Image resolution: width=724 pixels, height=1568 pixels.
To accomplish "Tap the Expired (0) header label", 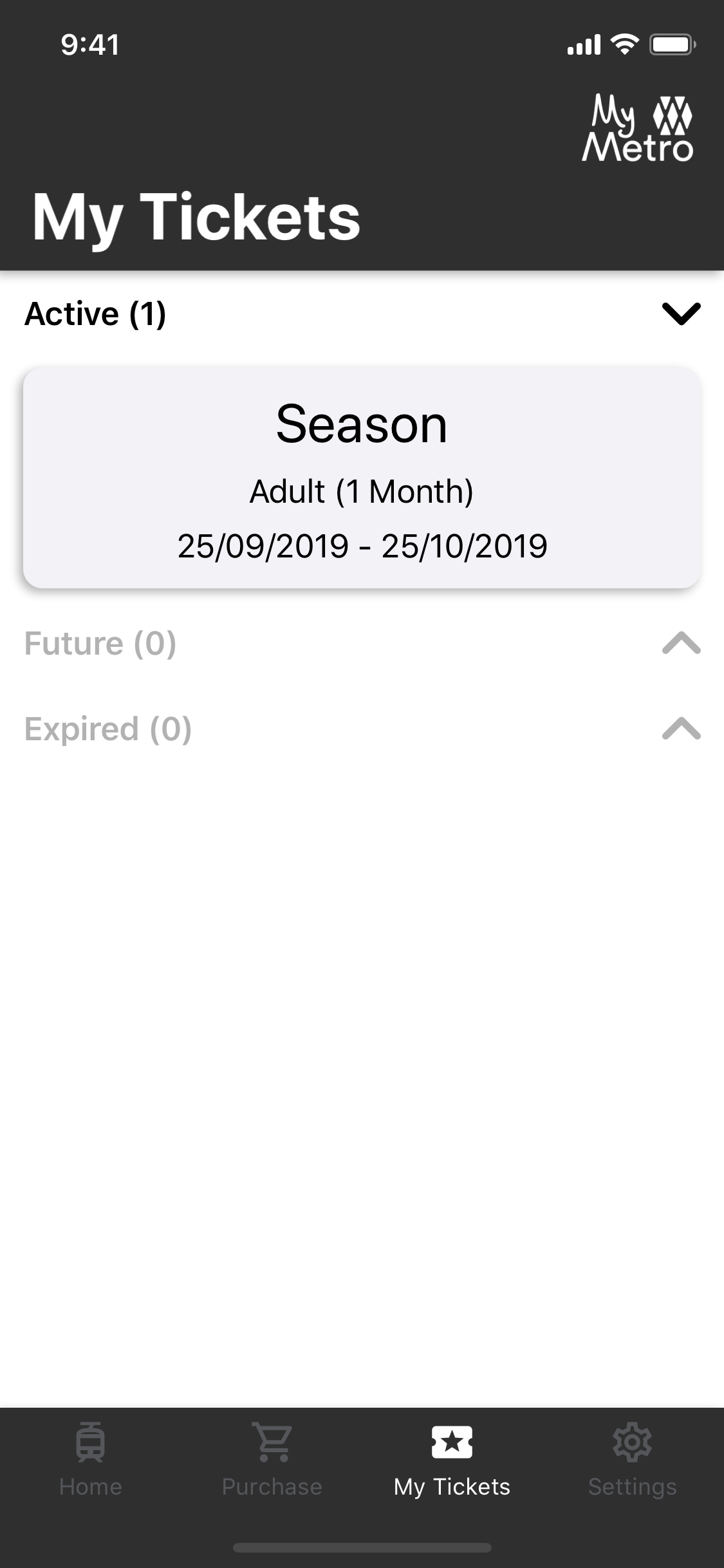I will (108, 729).
